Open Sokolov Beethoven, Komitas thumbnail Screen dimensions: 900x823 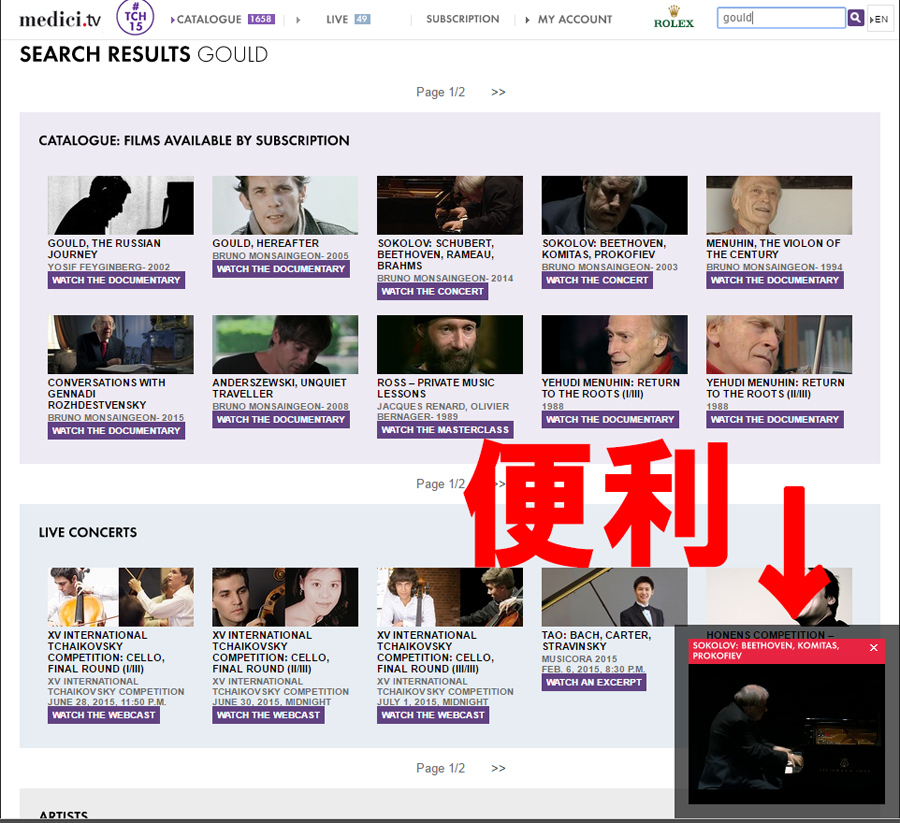614,205
